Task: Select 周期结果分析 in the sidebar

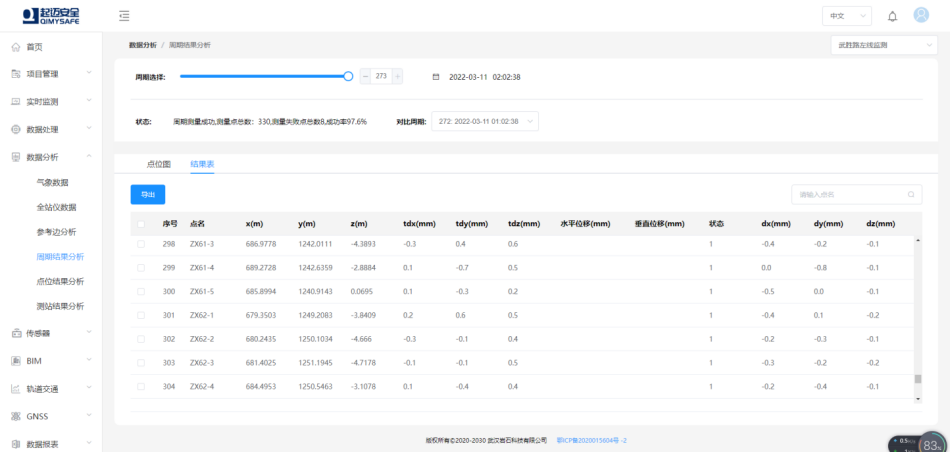Action: [x=60, y=257]
